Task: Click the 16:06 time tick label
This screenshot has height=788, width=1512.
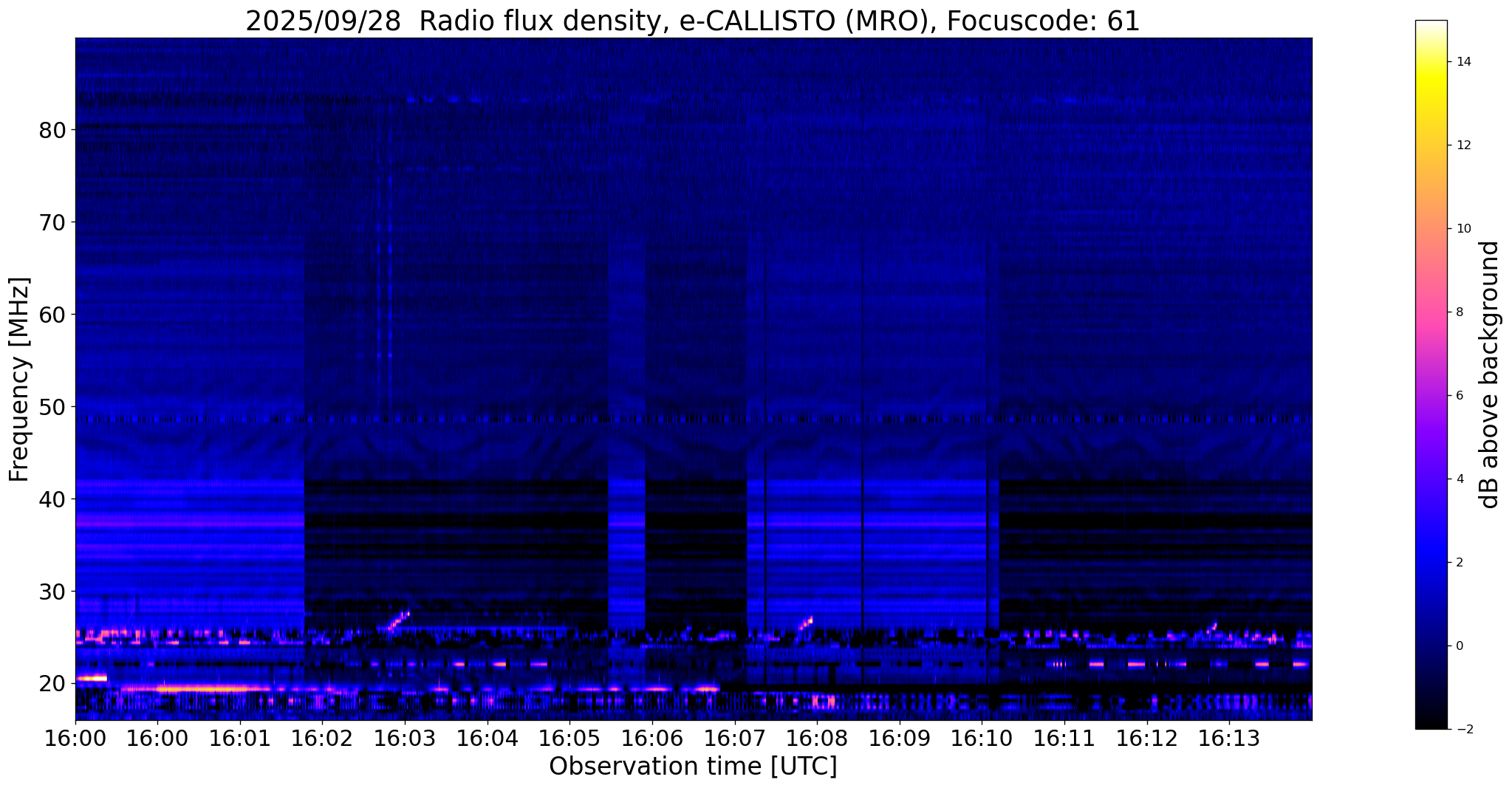Action: coord(652,738)
